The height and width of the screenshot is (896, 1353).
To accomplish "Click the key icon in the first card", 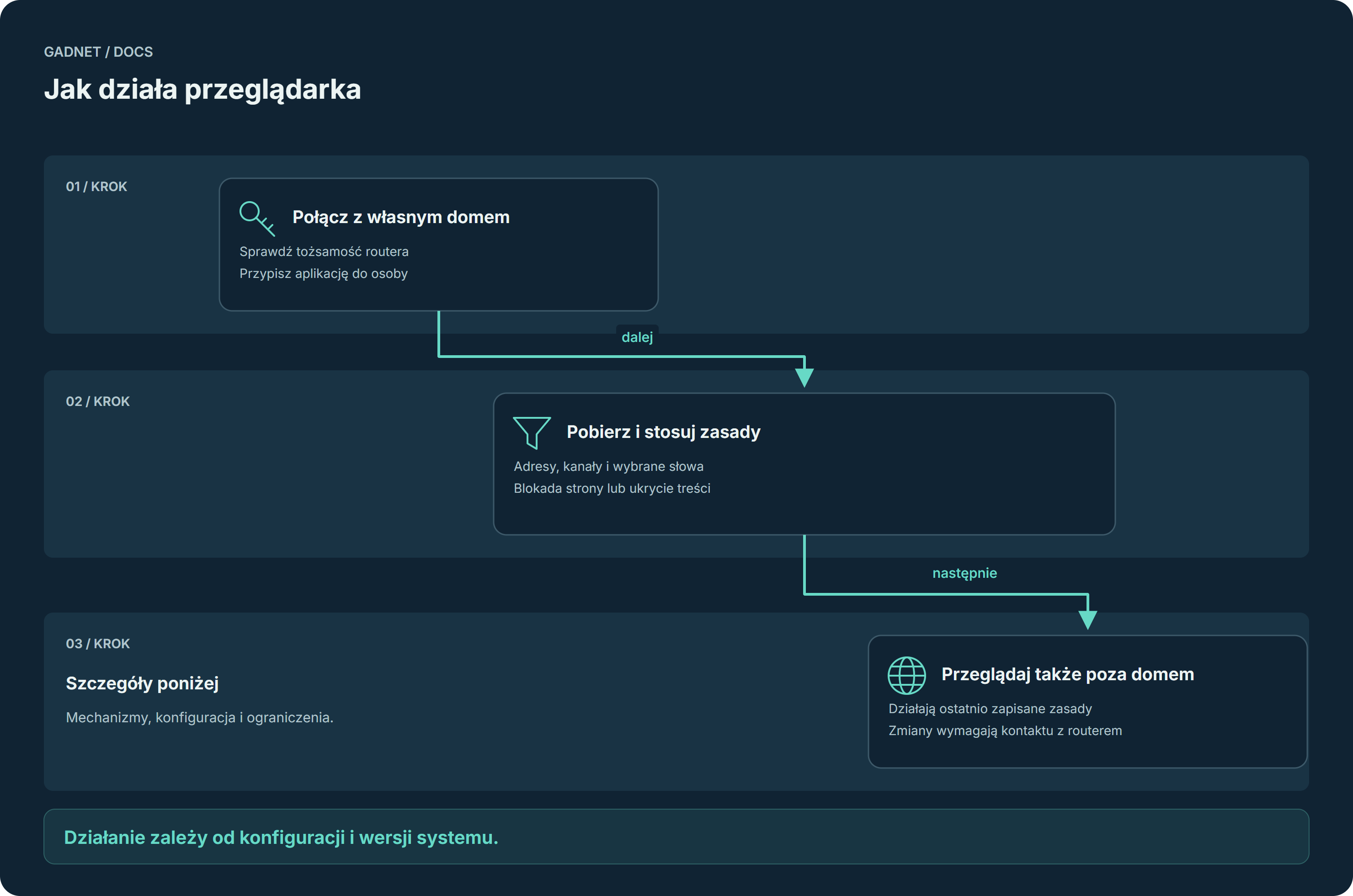I will pos(258,218).
